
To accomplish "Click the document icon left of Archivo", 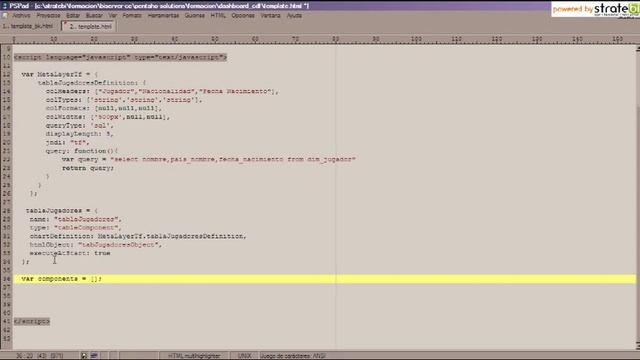I will coord(5,16).
